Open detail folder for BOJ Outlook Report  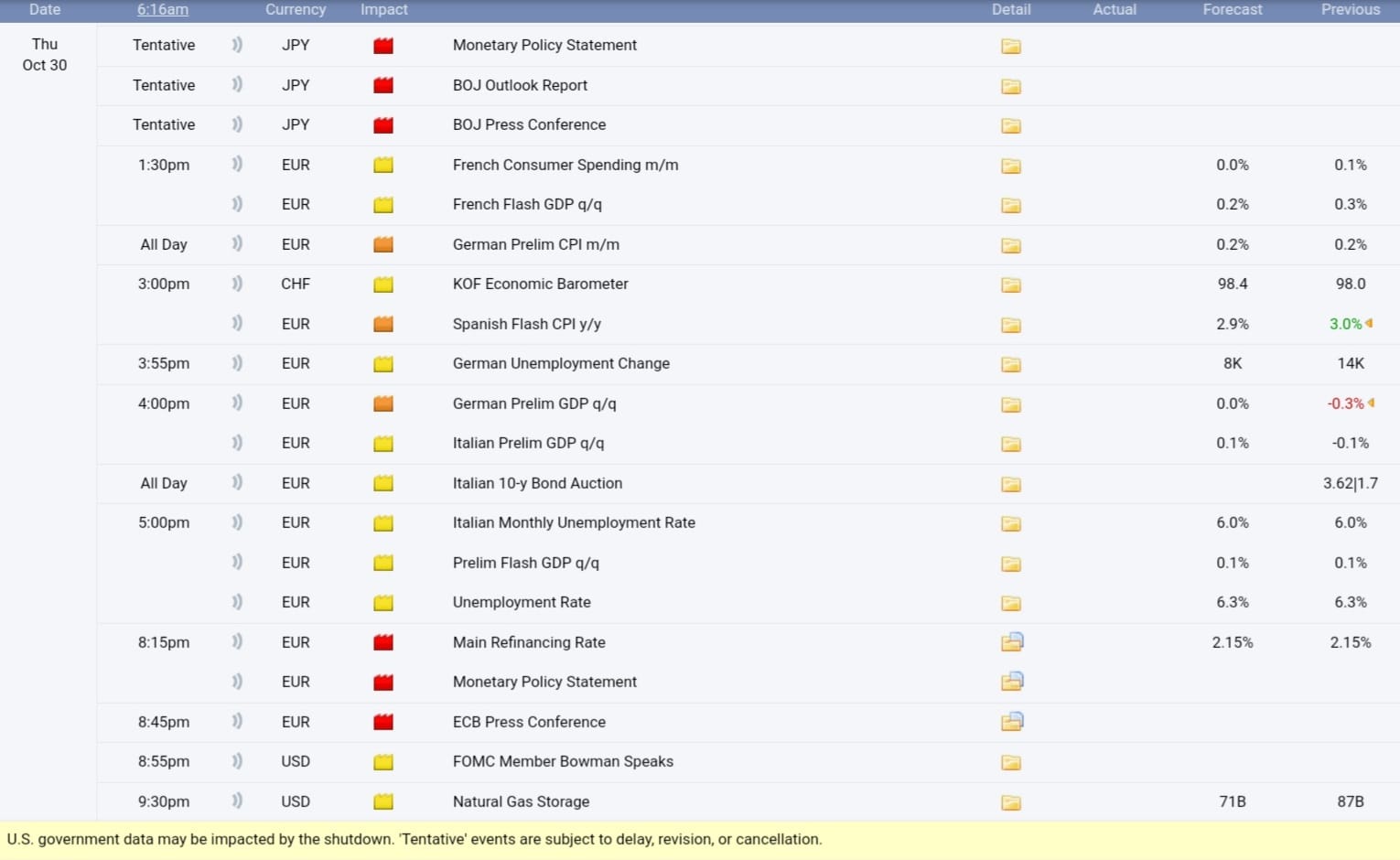[1010, 86]
